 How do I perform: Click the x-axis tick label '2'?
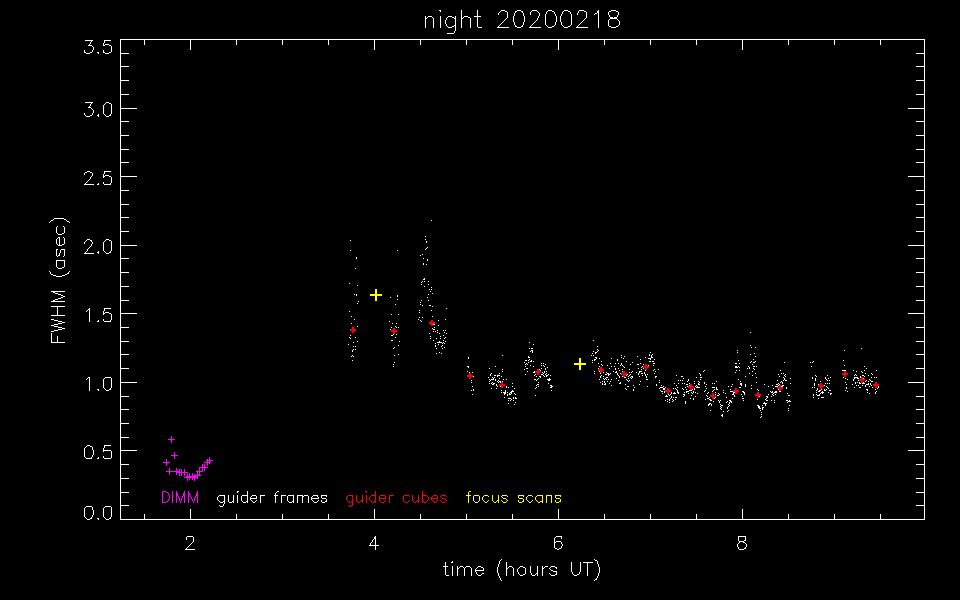point(190,543)
